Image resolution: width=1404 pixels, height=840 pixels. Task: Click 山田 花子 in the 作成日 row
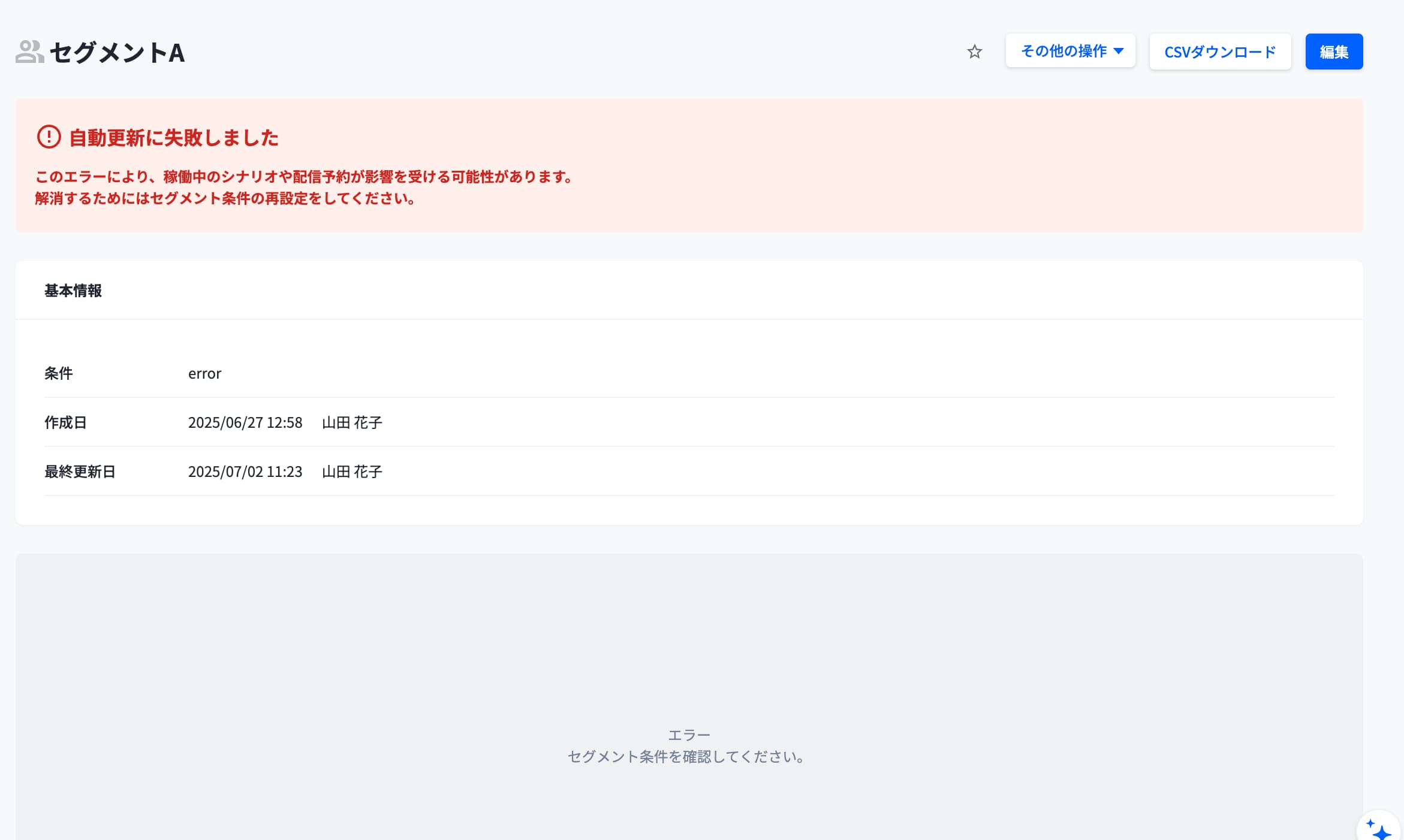pos(352,422)
